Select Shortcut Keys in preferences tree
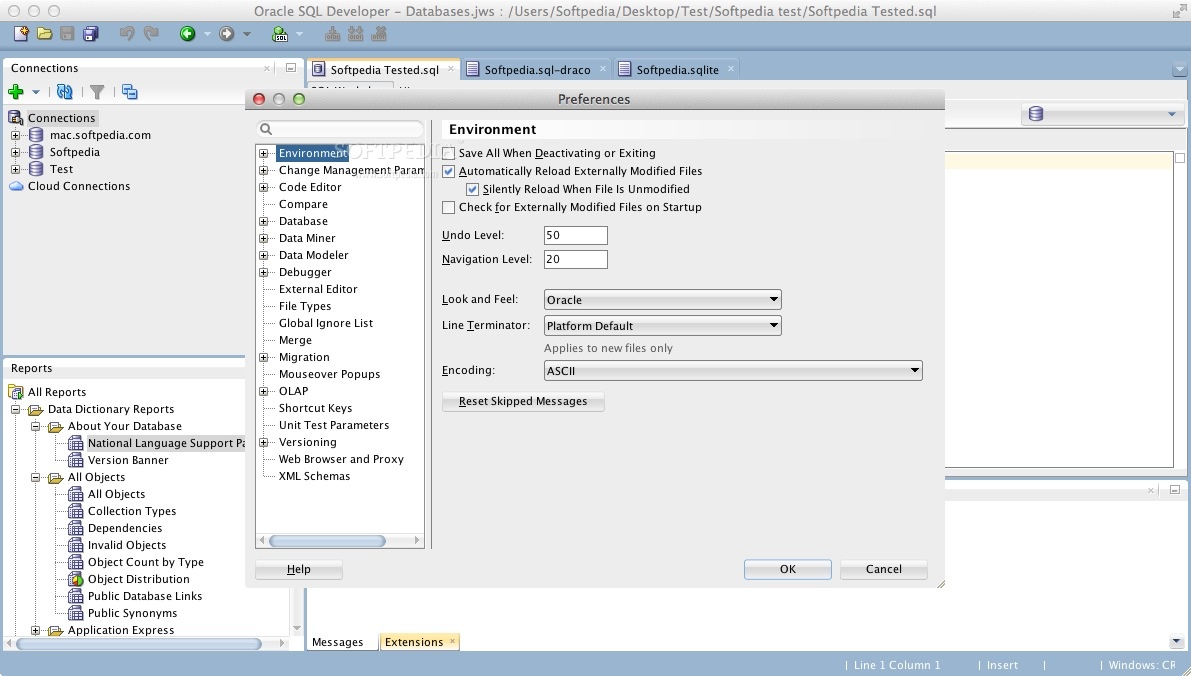The image size is (1191, 676). [x=315, y=408]
